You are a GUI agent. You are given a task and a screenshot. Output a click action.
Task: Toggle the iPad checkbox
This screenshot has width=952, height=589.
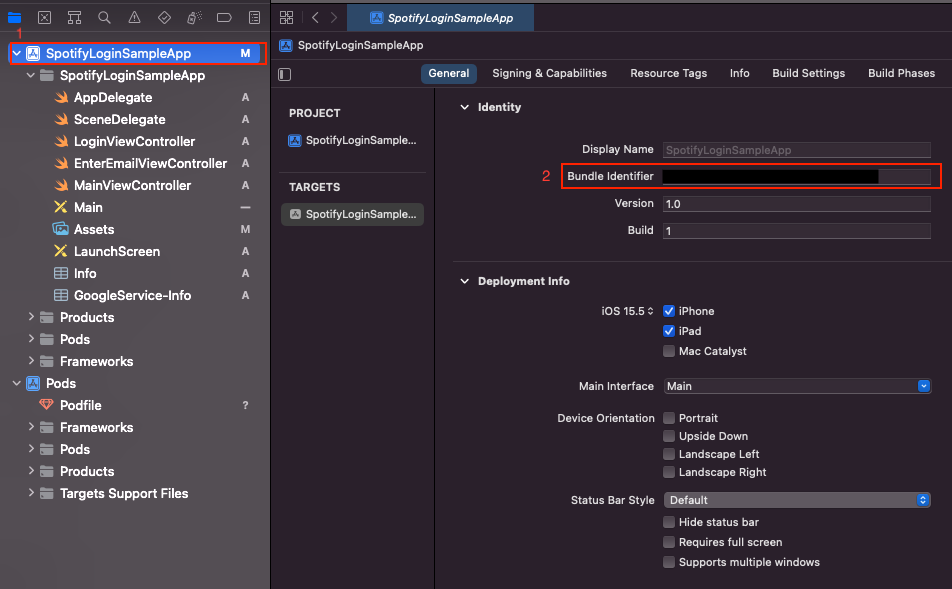tap(669, 331)
